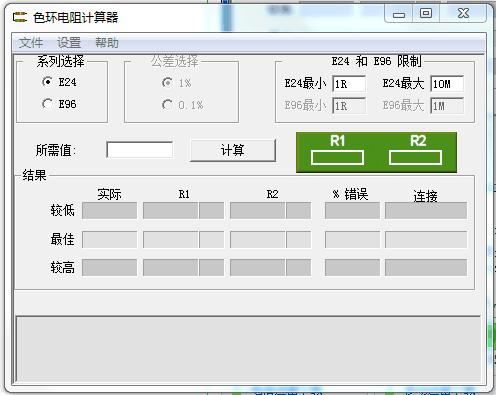Edit the E24最小 value field
The width and height of the screenshot is (496, 395).
(349, 84)
